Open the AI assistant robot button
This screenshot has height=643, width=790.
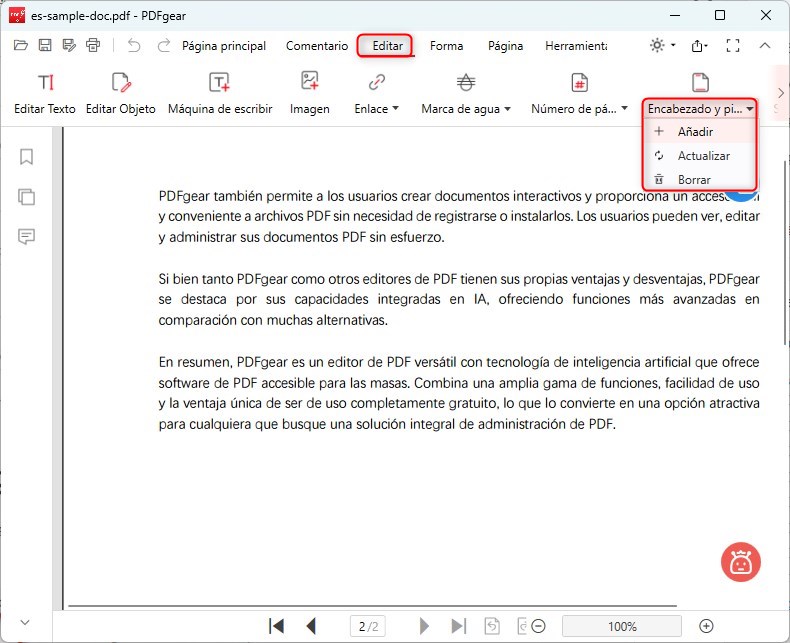click(741, 562)
